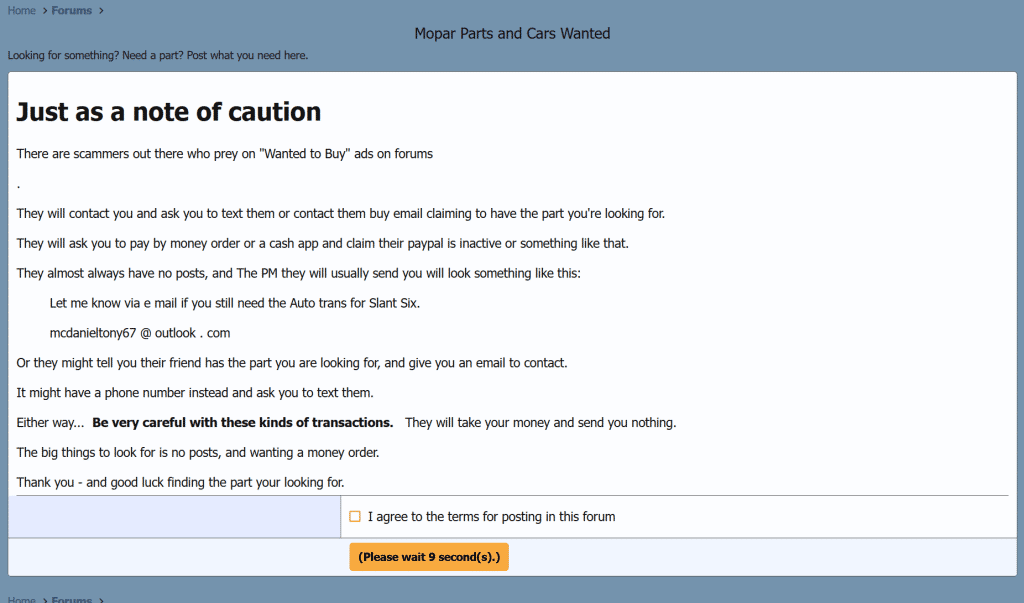The image size is (1024, 603).
Task: Open Forums in the bottom breadcrumb
Action: coord(71,599)
